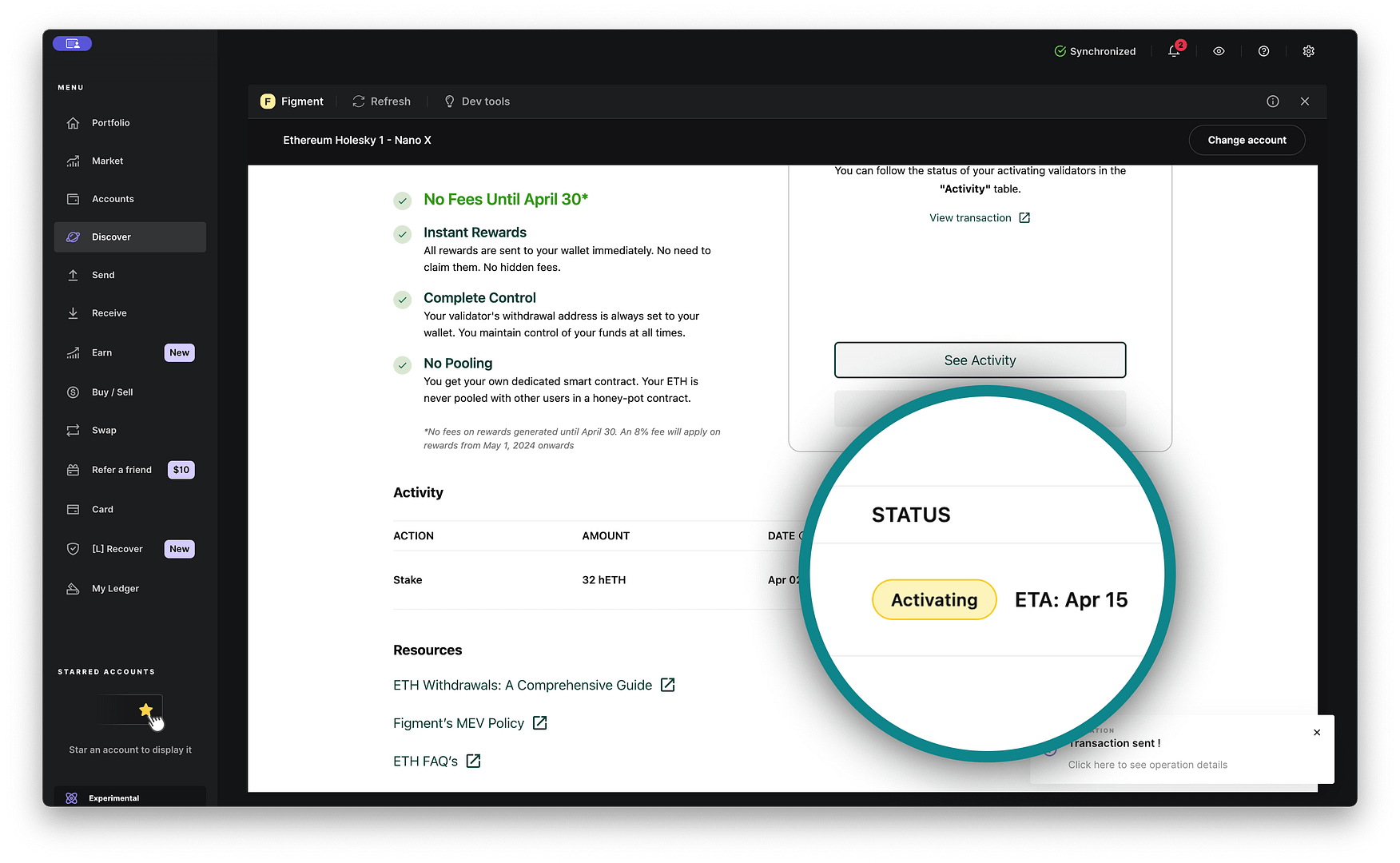This screenshot has width=1400, height=863.
Task: Go to Market in the sidebar
Action: point(107,161)
